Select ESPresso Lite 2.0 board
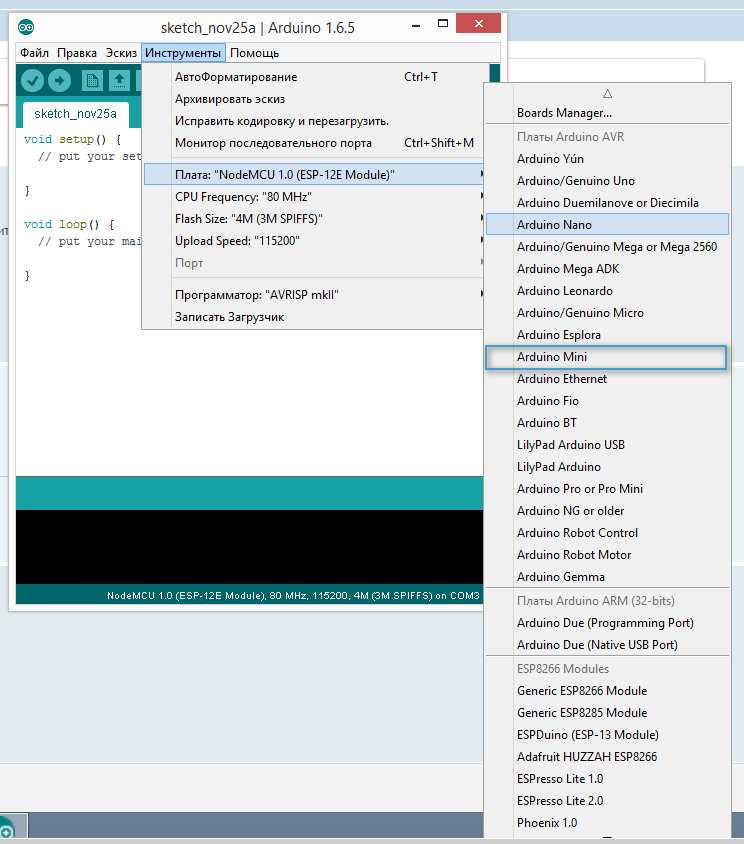Viewport: 744px width, 844px height. (607, 801)
